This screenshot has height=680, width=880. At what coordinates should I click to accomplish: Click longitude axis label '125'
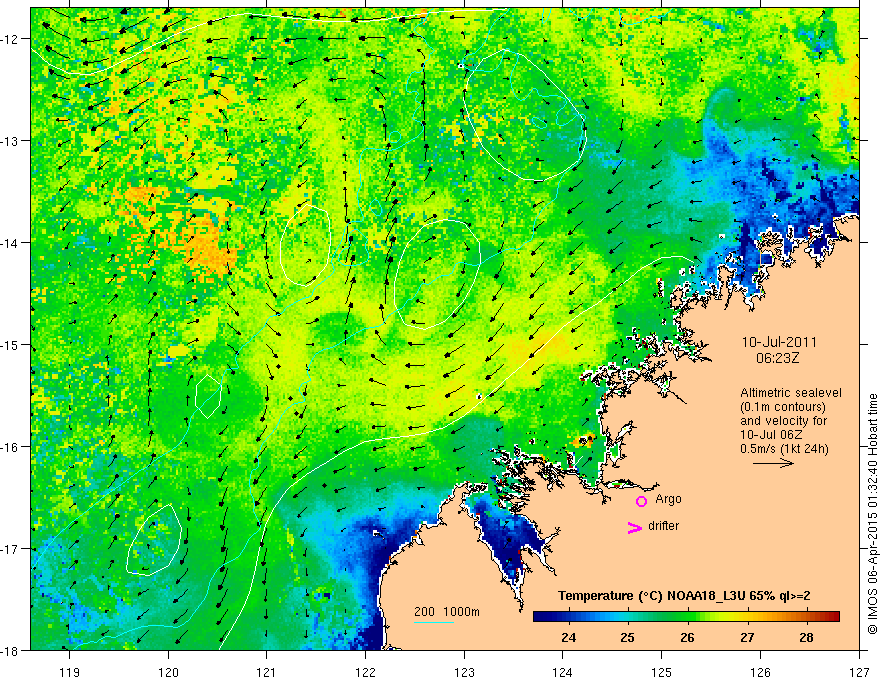(x=662, y=672)
